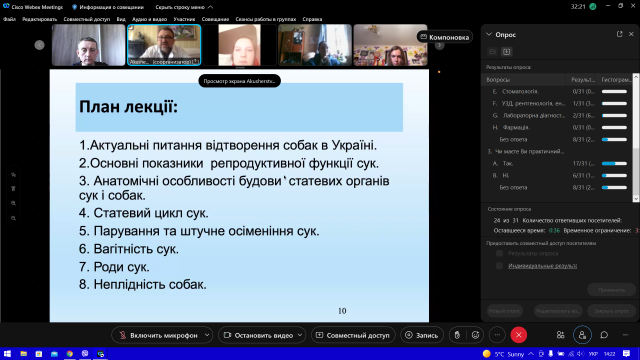This screenshot has width=640, height=360.
Task: Select poll row H. Фармація
Action: click(558, 127)
